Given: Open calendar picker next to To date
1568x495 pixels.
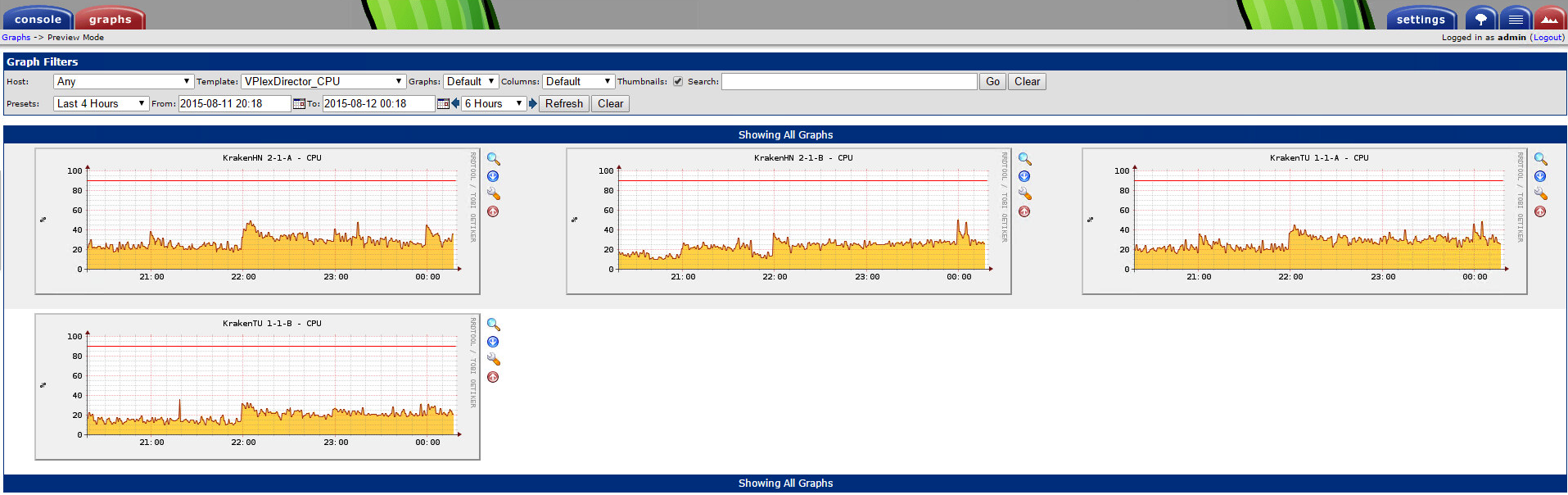Looking at the screenshot, I should 443,103.
